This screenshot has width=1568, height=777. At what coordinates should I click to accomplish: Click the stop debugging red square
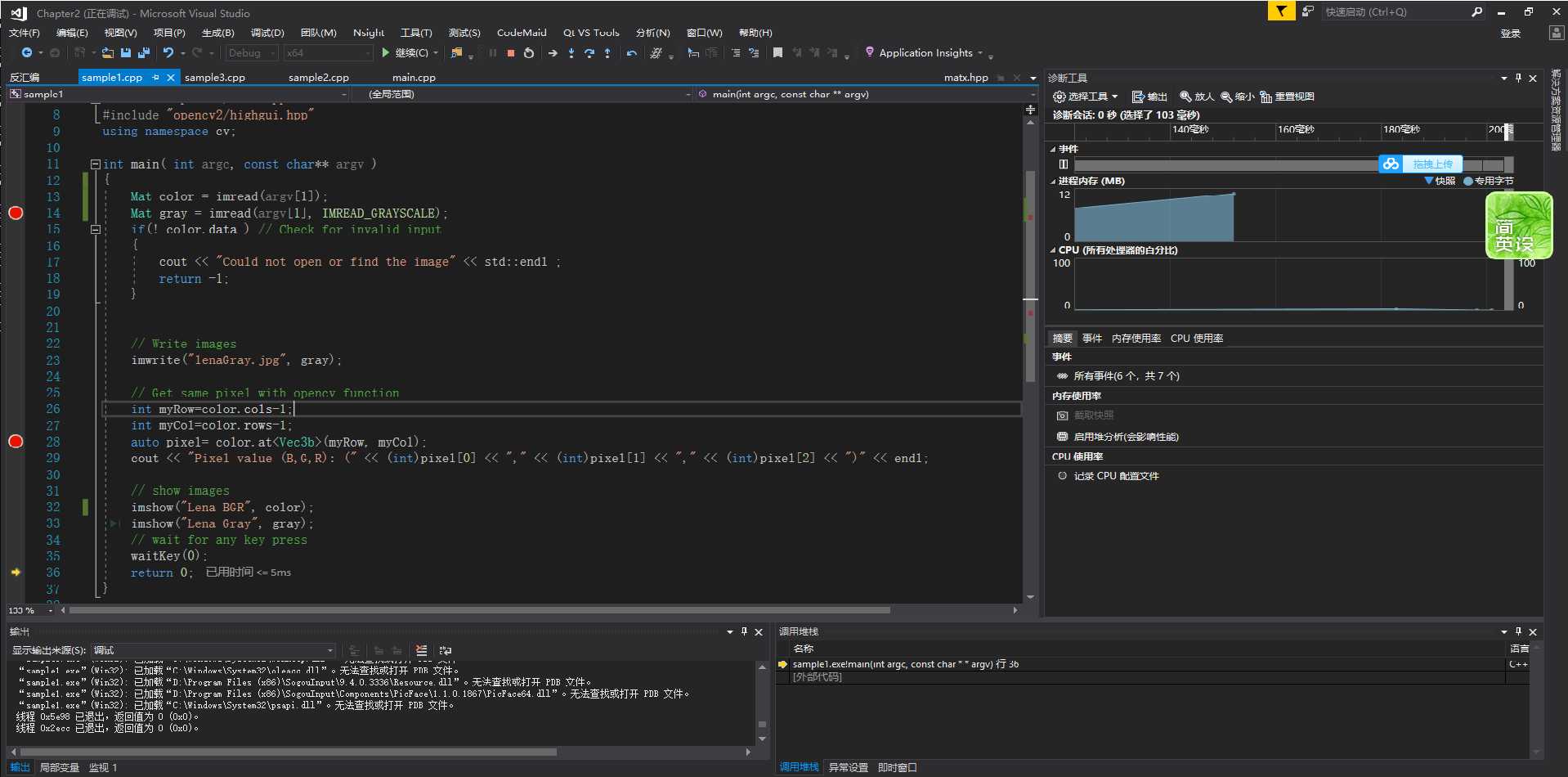click(x=511, y=53)
